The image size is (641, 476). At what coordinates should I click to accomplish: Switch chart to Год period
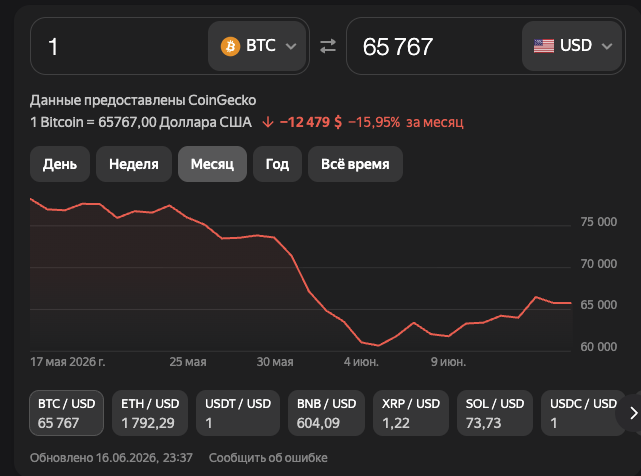coord(277,164)
